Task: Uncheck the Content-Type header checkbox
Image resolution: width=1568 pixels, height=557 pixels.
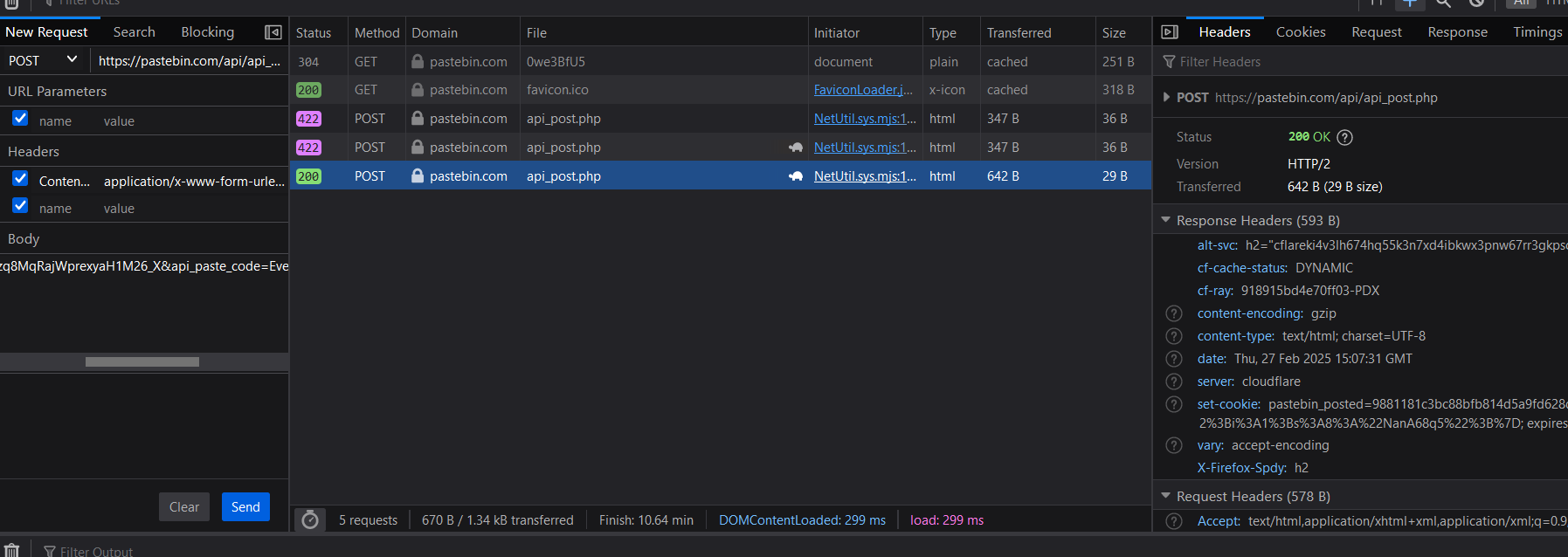Action: [20, 179]
